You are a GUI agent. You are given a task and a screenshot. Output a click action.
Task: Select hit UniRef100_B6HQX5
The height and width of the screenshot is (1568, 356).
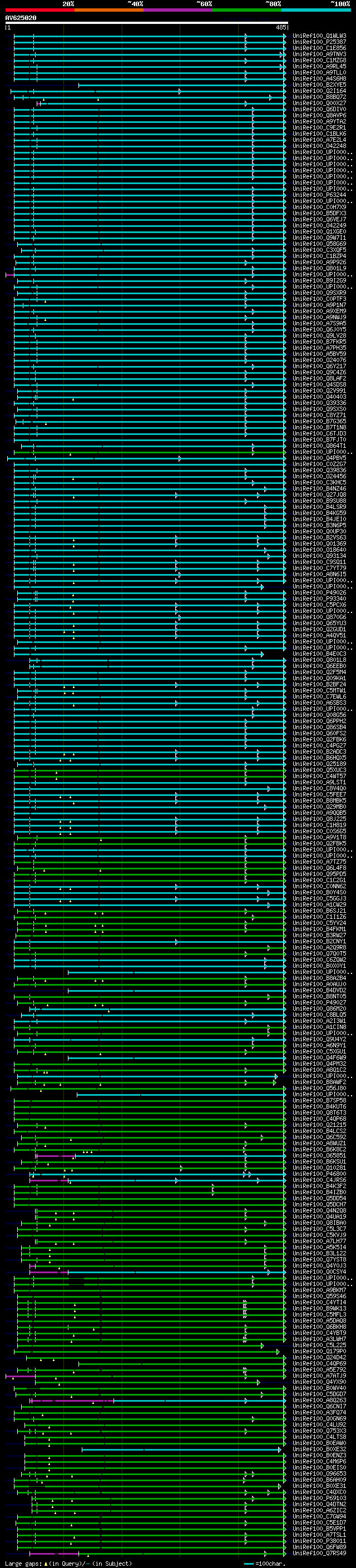click(319, 758)
